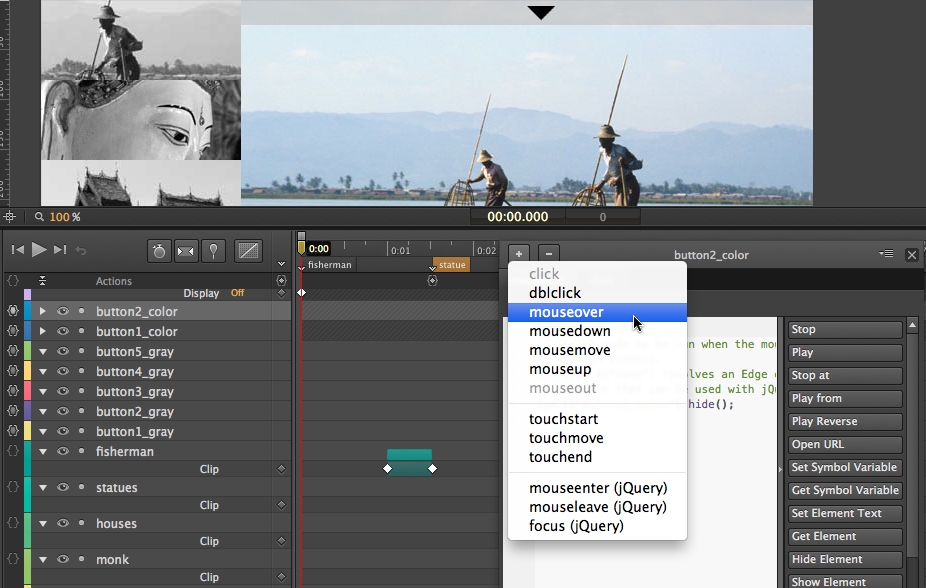This screenshot has width=926, height=588.
Task: Toggle Auto-Transition mode icon
Action: pos(185,251)
